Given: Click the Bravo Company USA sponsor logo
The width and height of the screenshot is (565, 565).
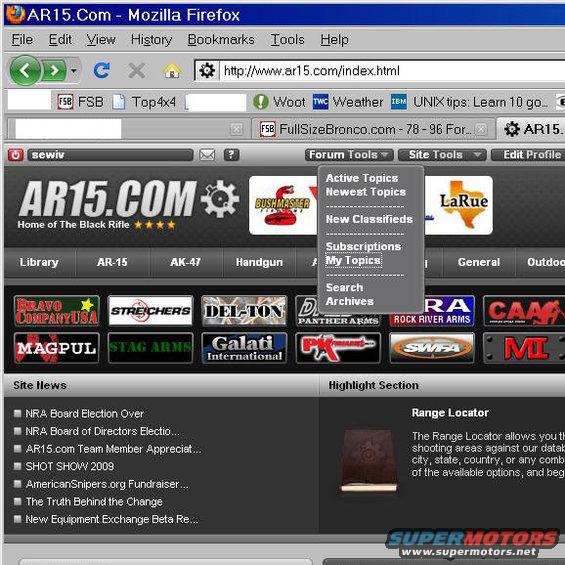Looking at the screenshot, I should pos(57,311).
